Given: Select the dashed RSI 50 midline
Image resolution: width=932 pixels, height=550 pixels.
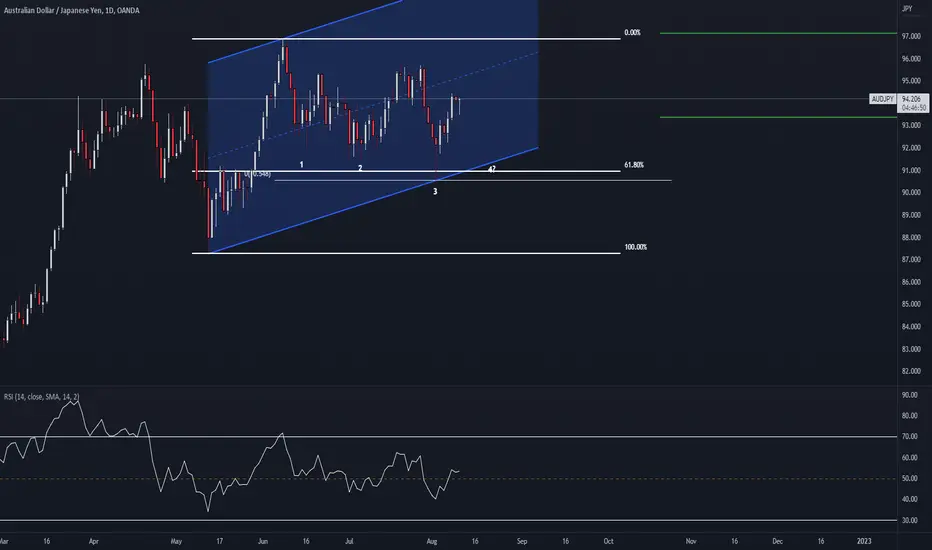Looking at the screenshot, I should (448, 479).
